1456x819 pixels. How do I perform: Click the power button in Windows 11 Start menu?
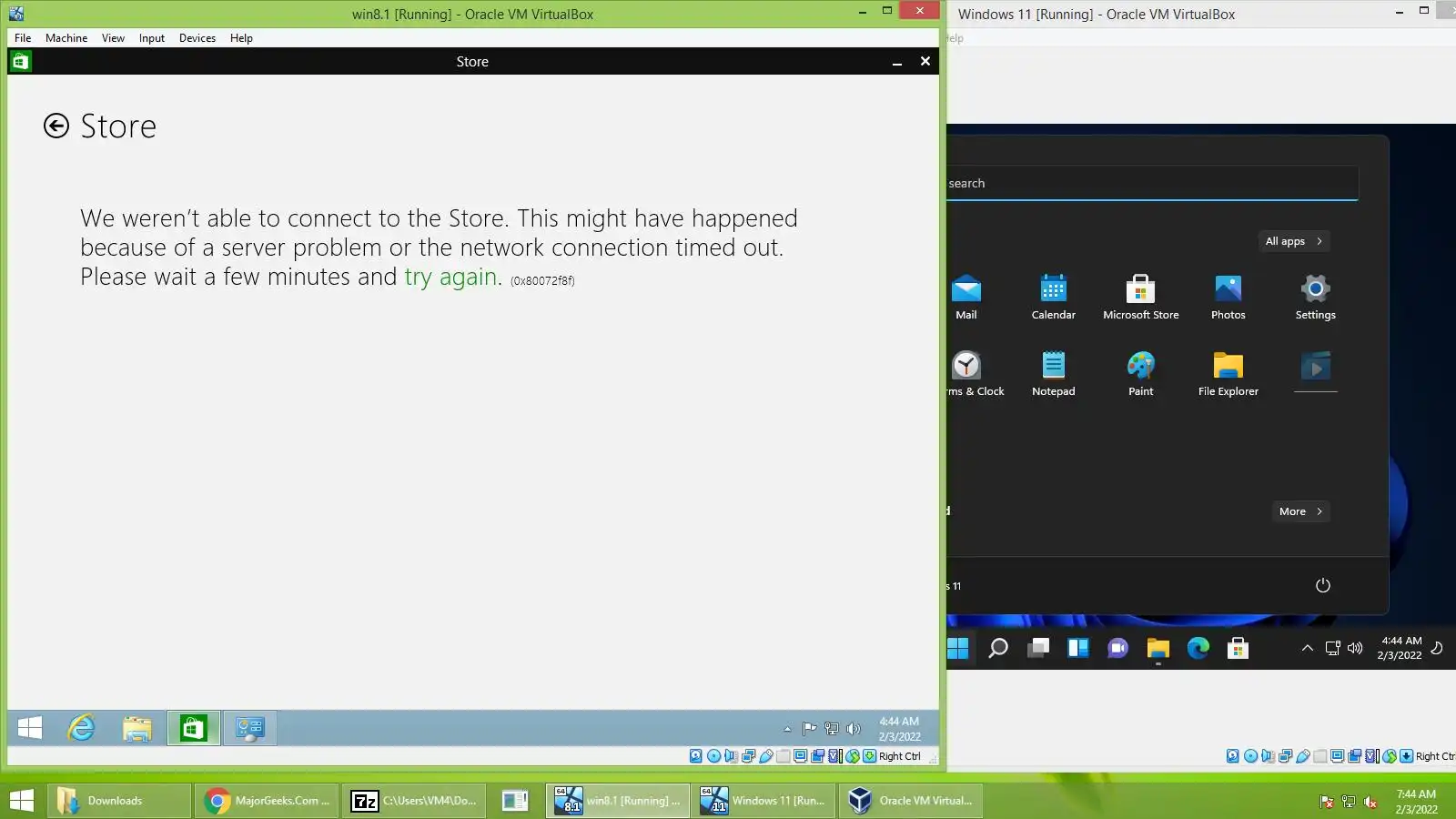pos(1323,585)
